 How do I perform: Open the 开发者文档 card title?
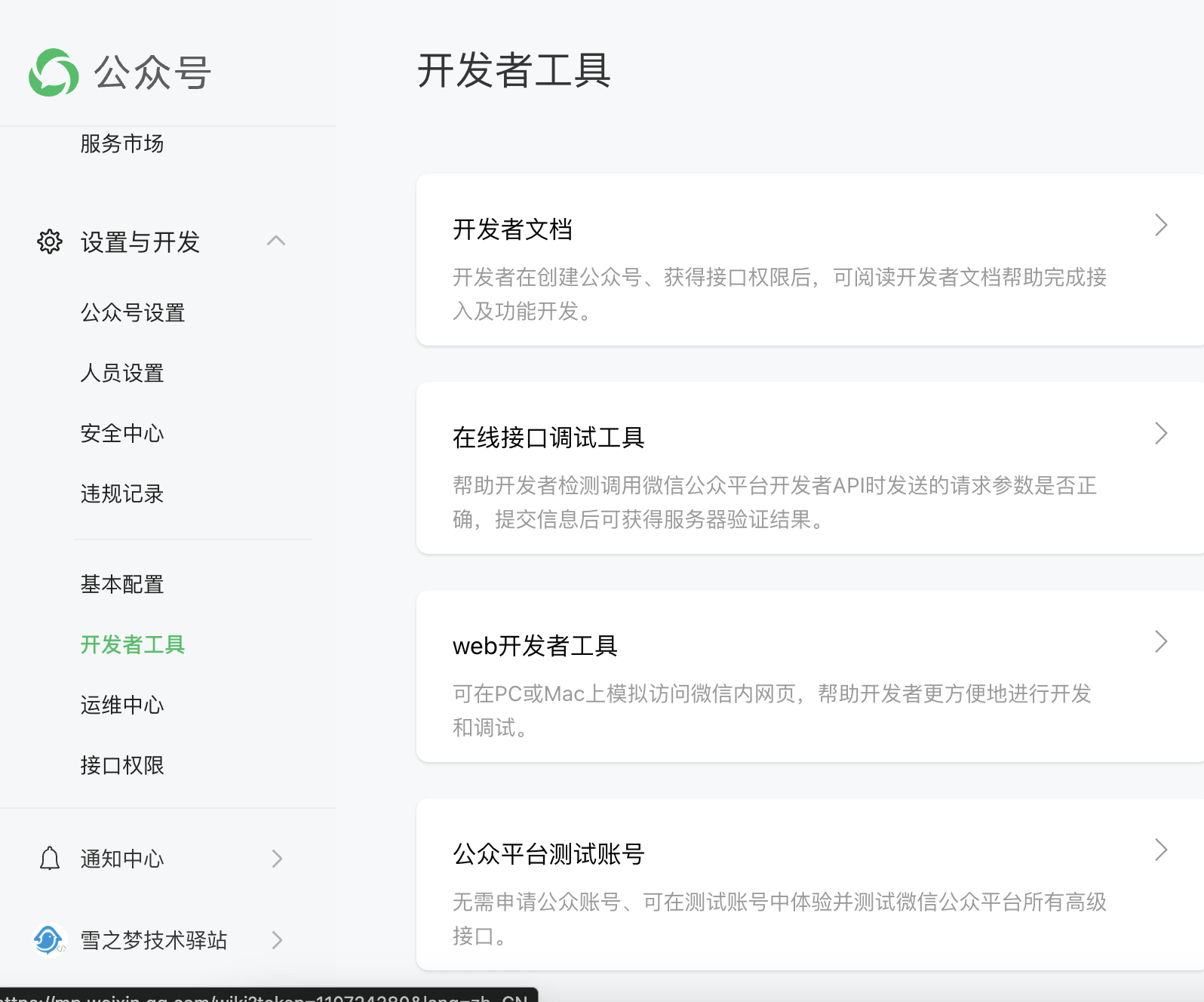(513, 229)
